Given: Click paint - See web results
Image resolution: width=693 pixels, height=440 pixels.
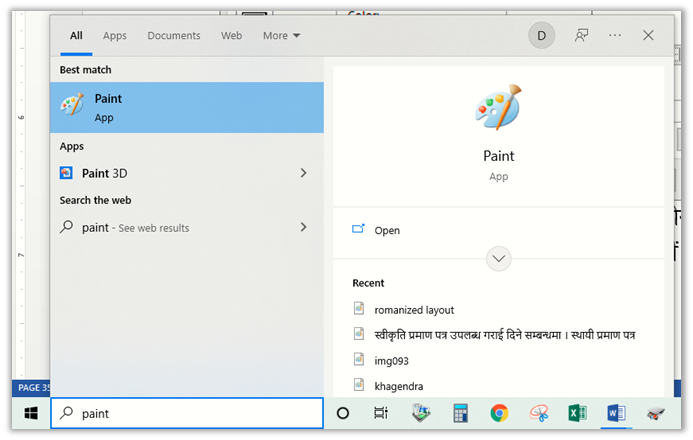Looking at the screenshot, I should [x=135, y=228].
